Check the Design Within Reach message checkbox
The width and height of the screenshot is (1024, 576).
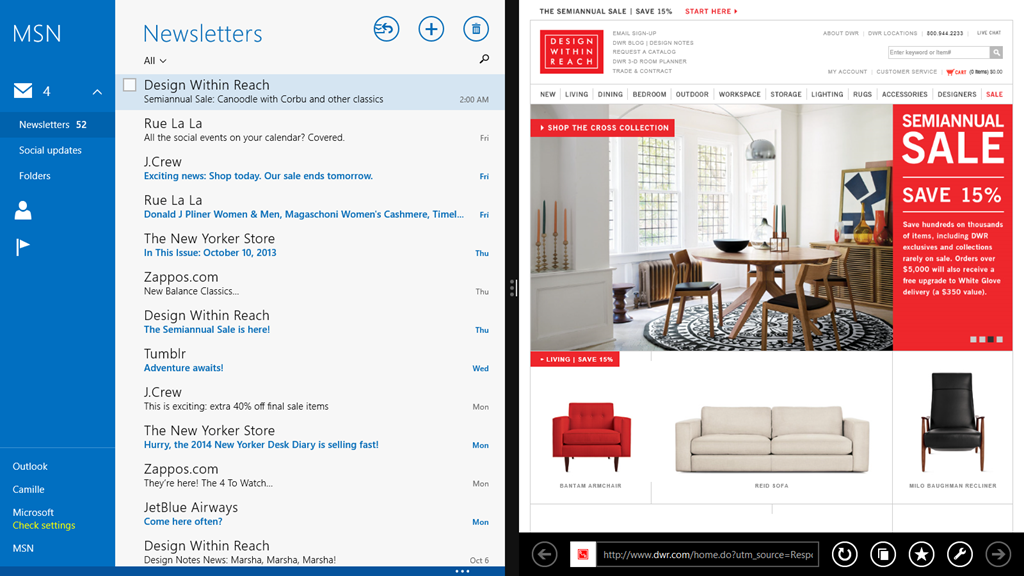coord(130,85)
